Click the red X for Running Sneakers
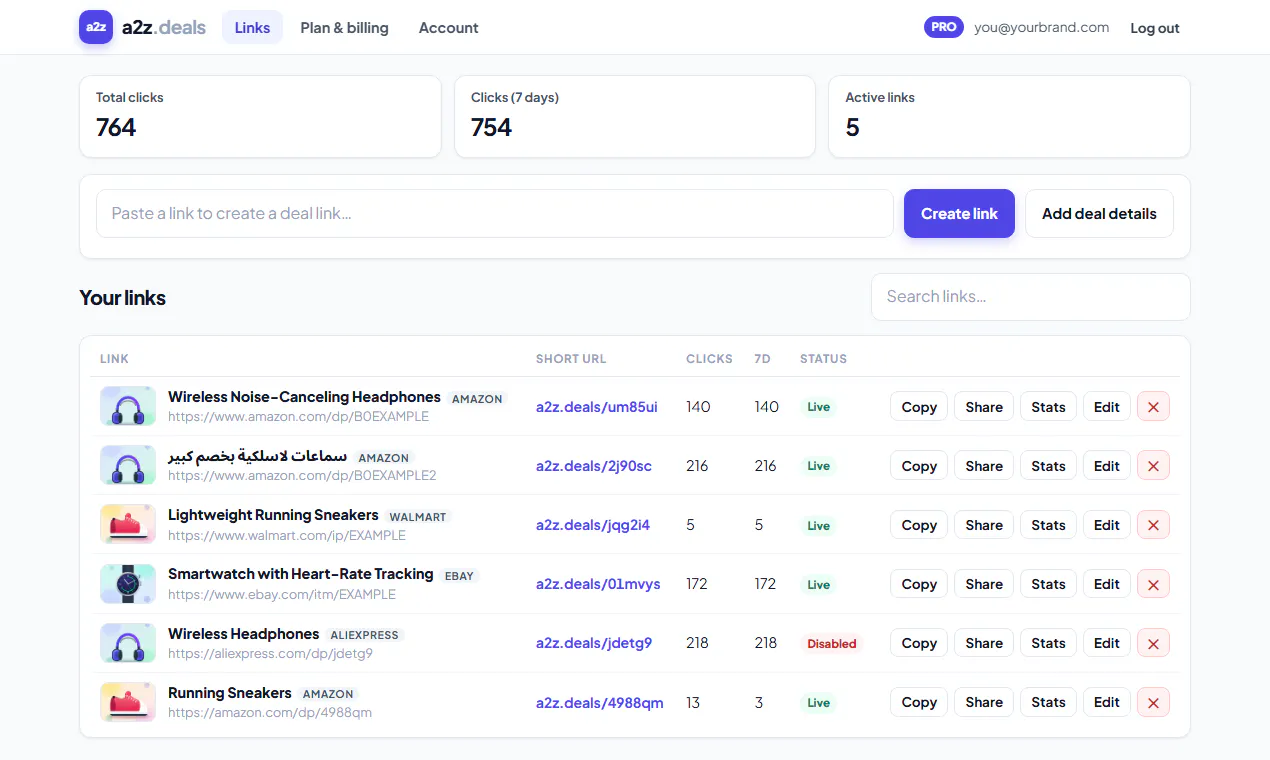Screen dimensions: 1270x760 tap(1153, 703)
